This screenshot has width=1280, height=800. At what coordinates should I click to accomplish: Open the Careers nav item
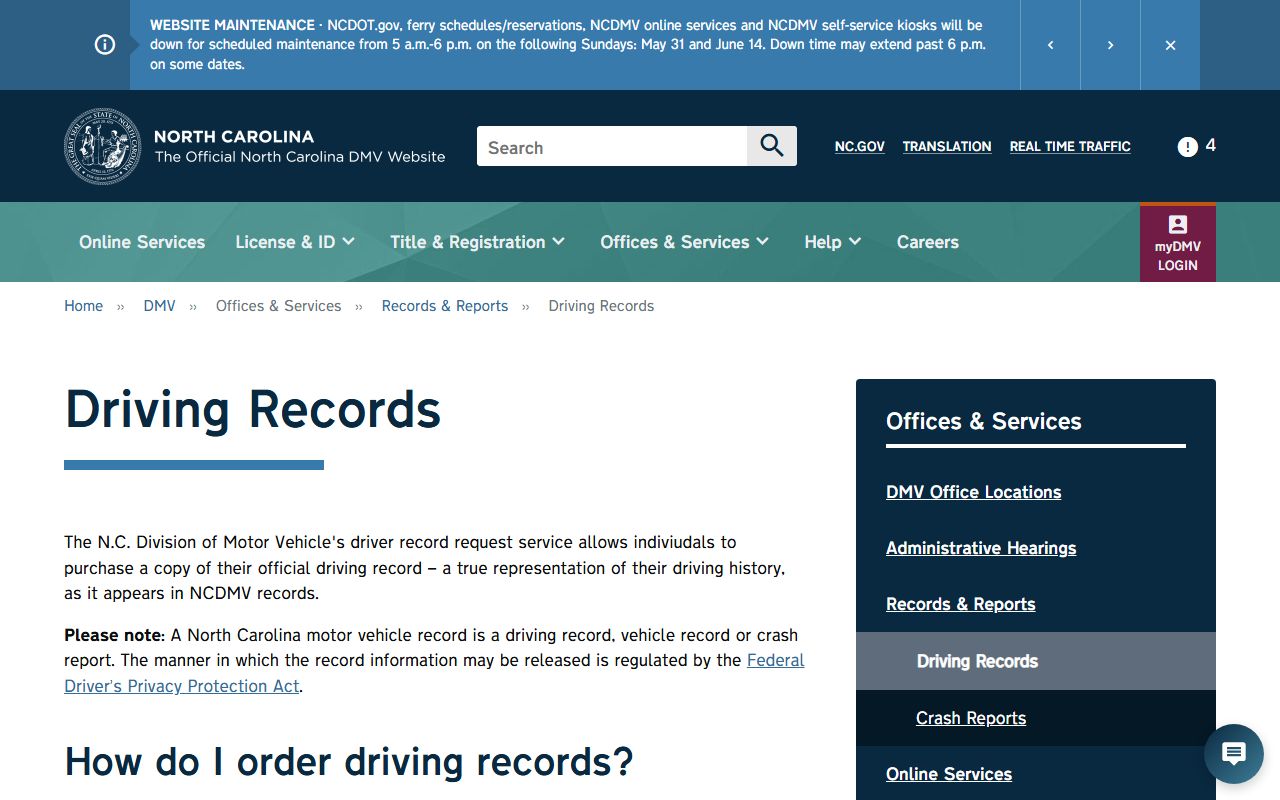pos(928,242)
